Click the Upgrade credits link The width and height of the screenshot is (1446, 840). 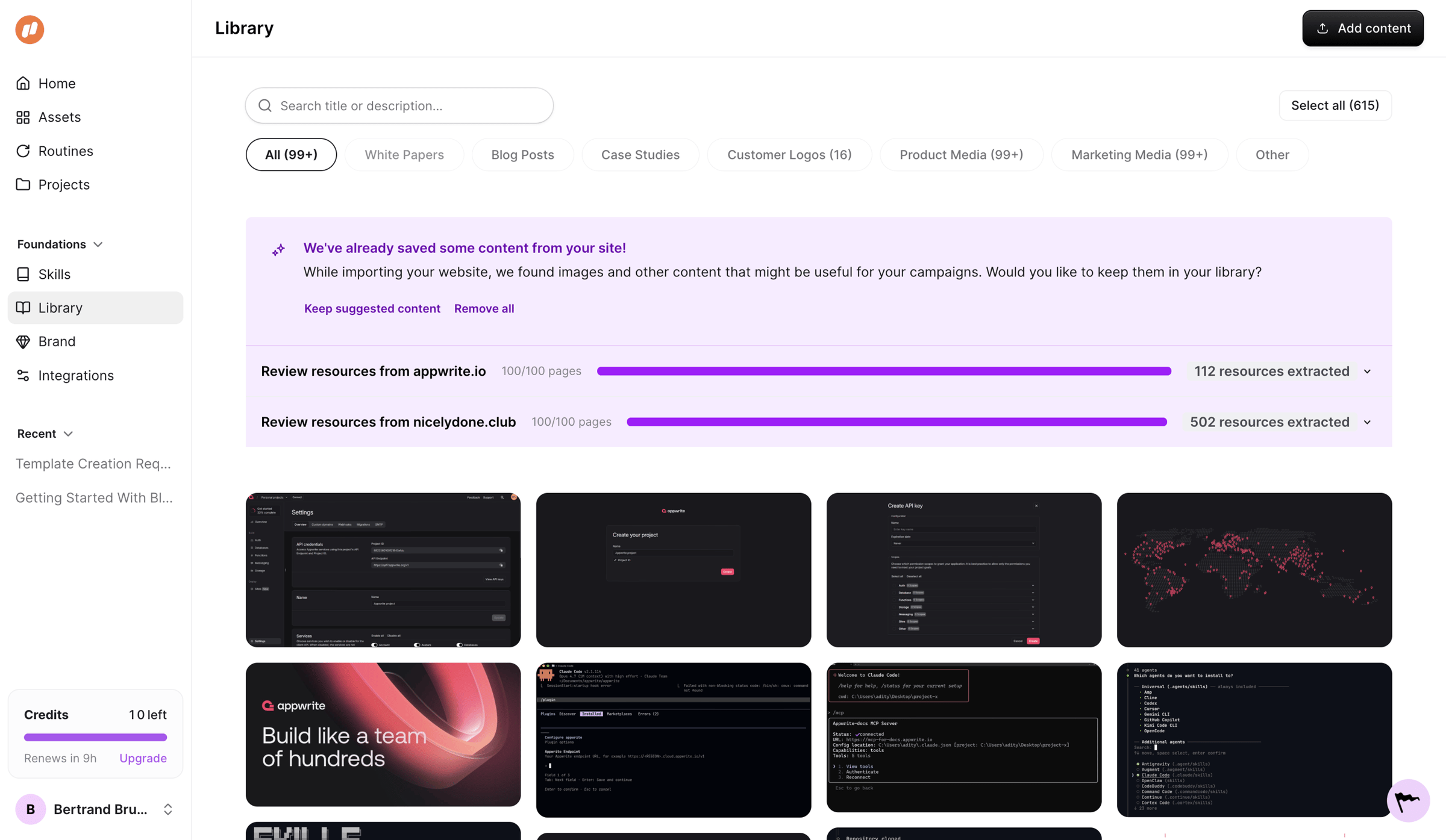click(x=143, y=758)
